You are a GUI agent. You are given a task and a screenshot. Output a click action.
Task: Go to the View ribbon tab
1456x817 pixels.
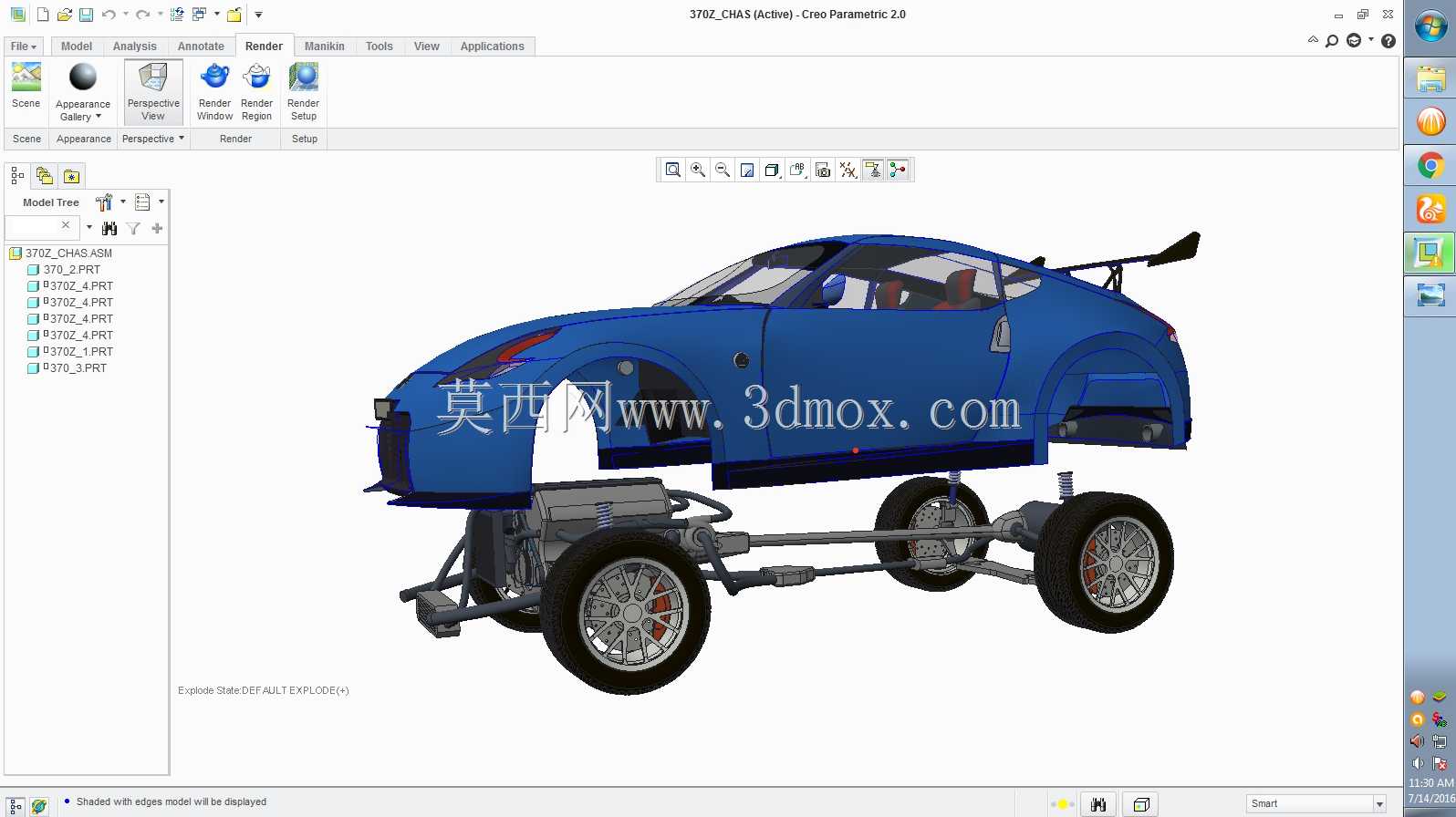click(x=427, y=47)
